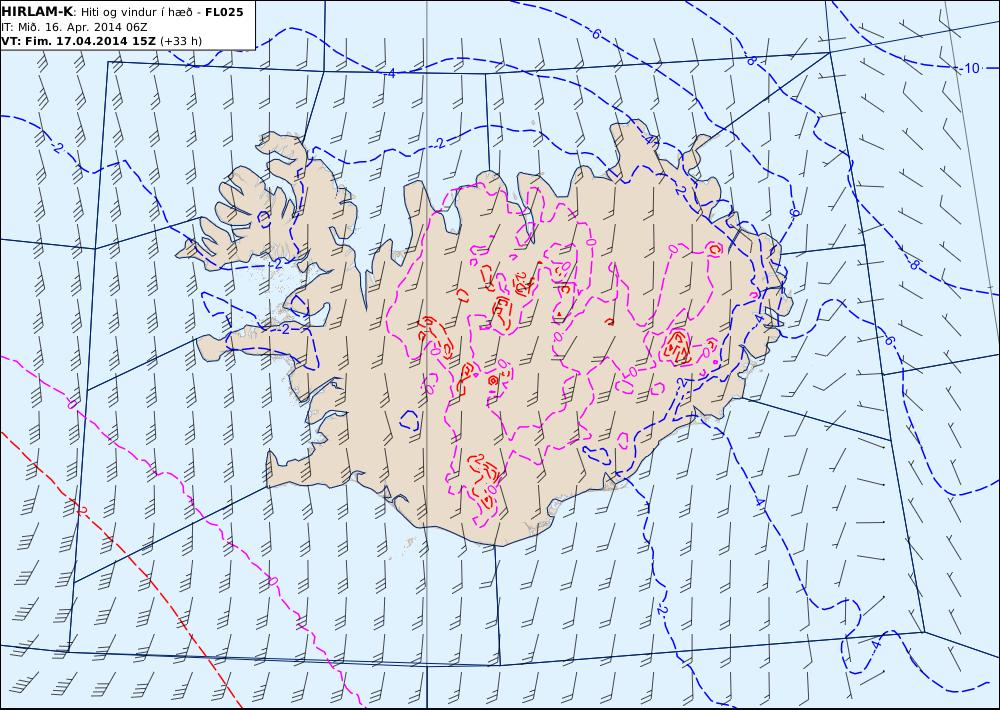Click the FL025 flight level label
1000x710 pixels.
click(x=224, y=12)
